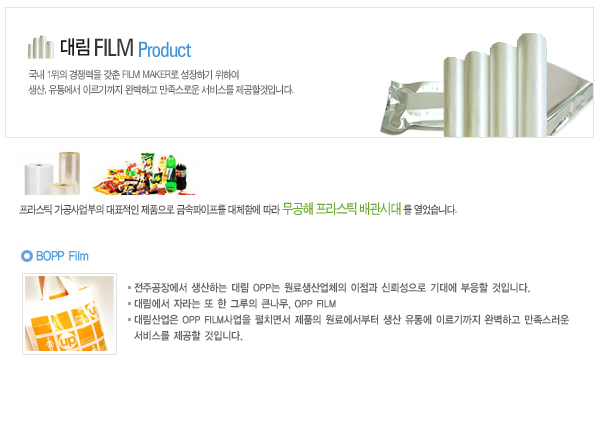Click the blue Product heading word
Screen dimensions: 600x437
tap(164, 50)
